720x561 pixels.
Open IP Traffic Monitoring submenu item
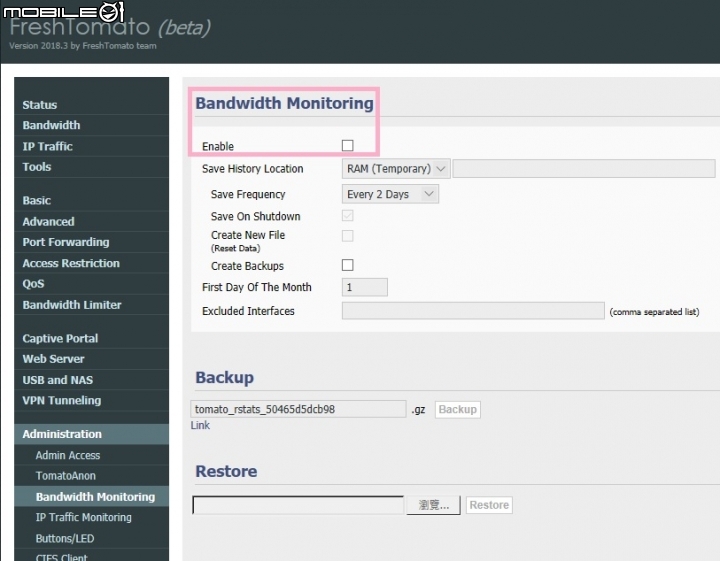tap(91, 517)
